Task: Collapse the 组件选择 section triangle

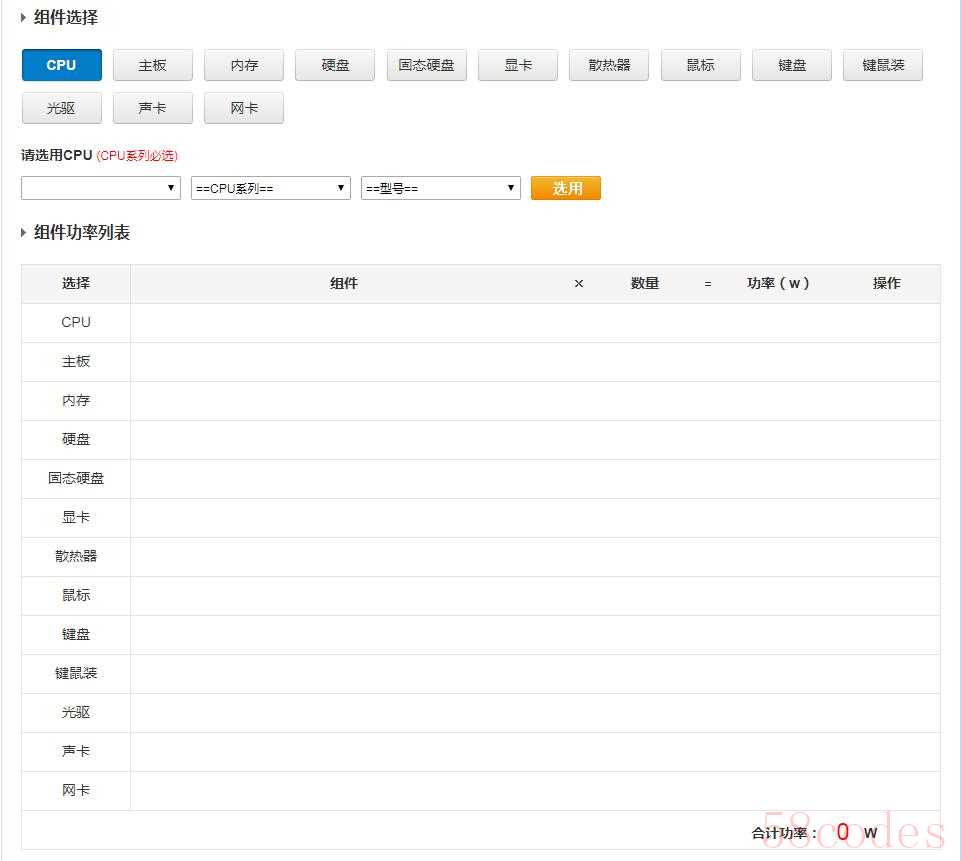Action: [x=24, y=17]
